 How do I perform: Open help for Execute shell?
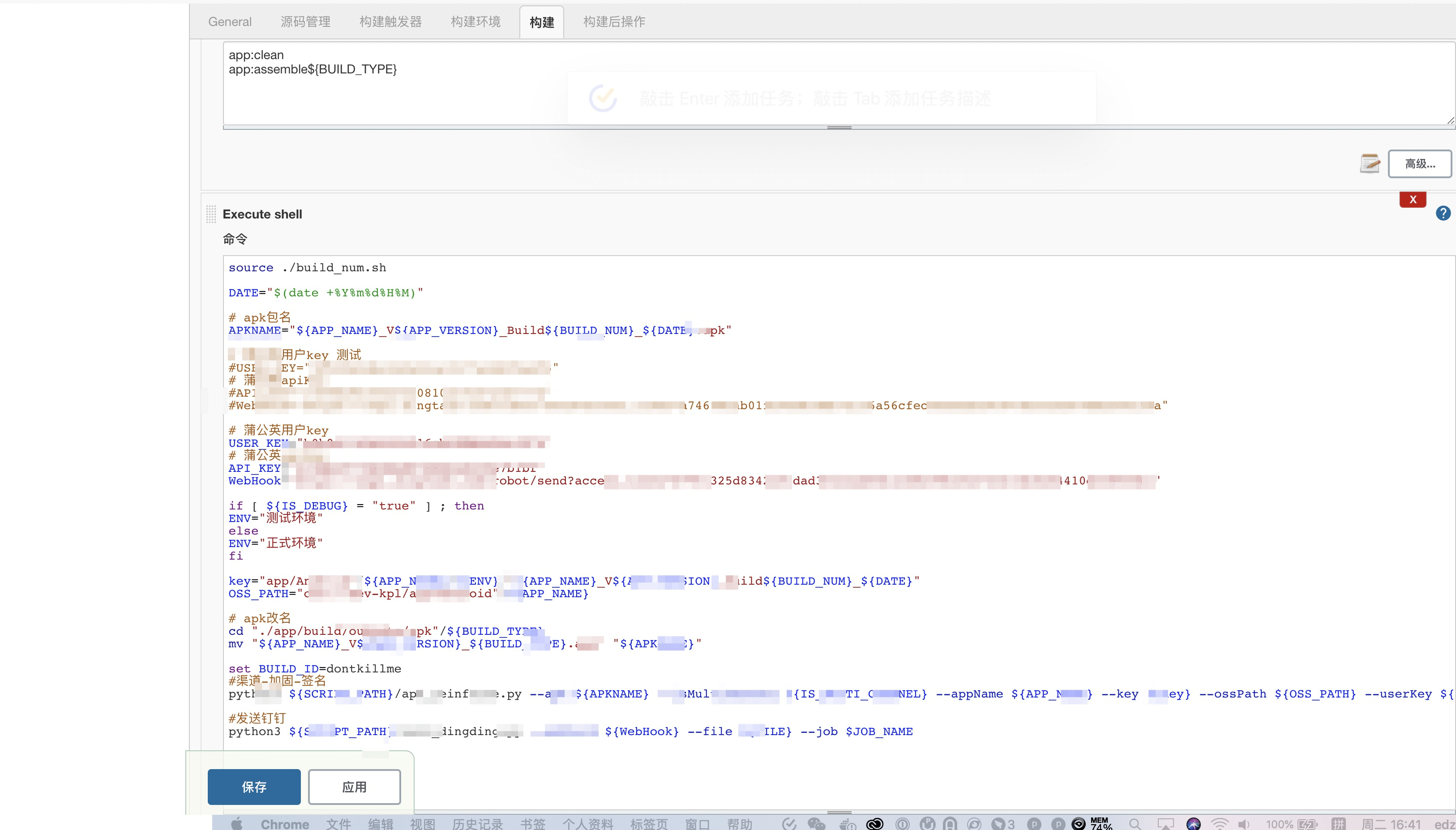click(x=1443, y=213)
